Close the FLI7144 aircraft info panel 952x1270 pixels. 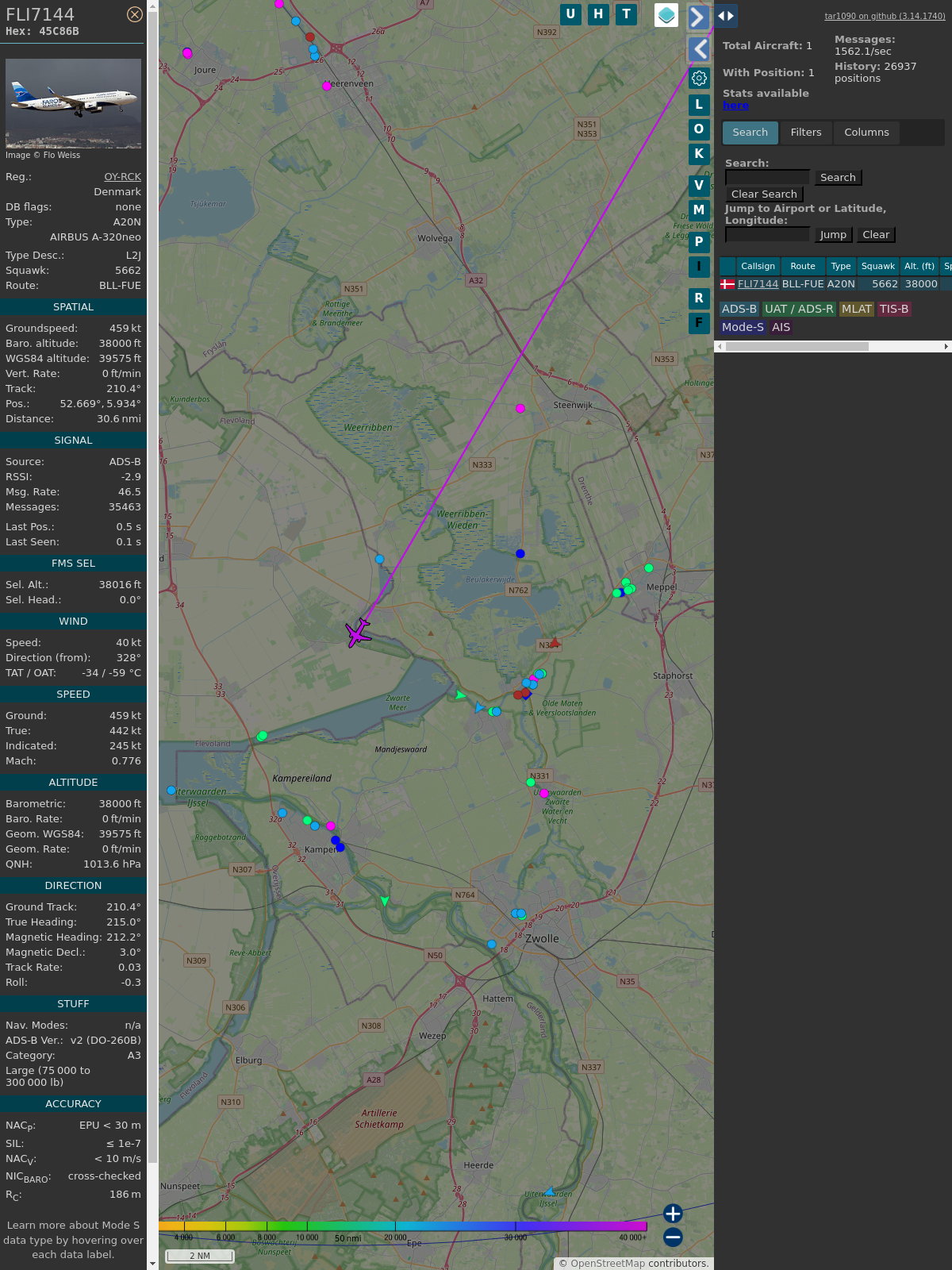(135, 14)
